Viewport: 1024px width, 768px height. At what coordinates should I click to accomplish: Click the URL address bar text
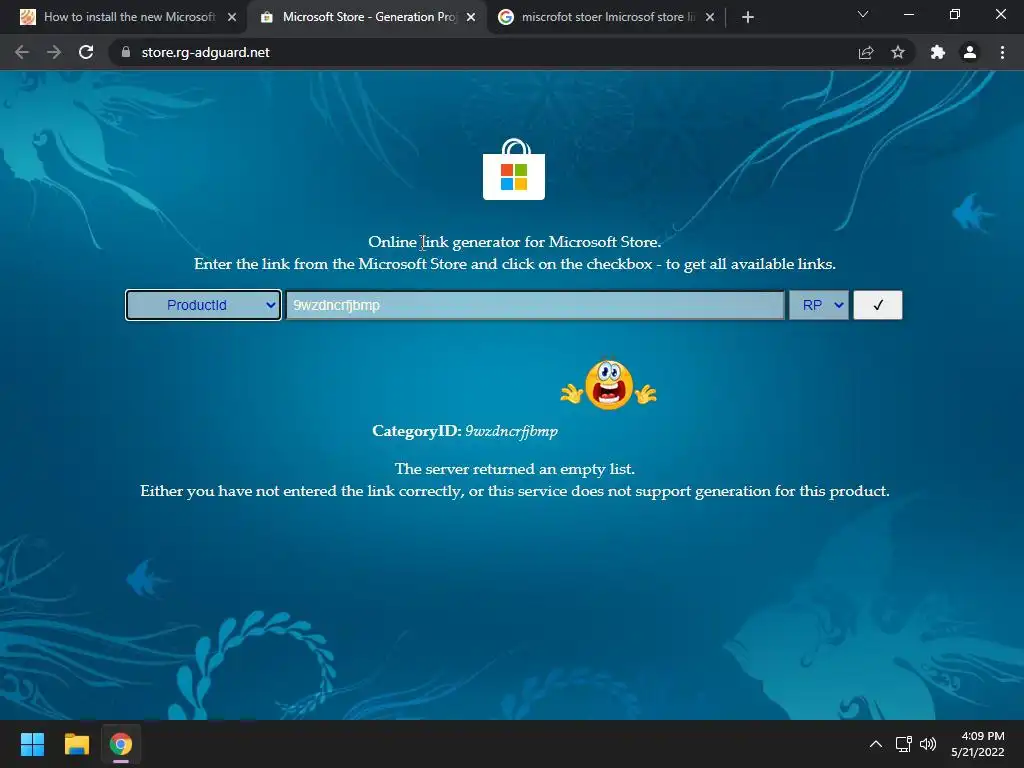tap(205, 52)
